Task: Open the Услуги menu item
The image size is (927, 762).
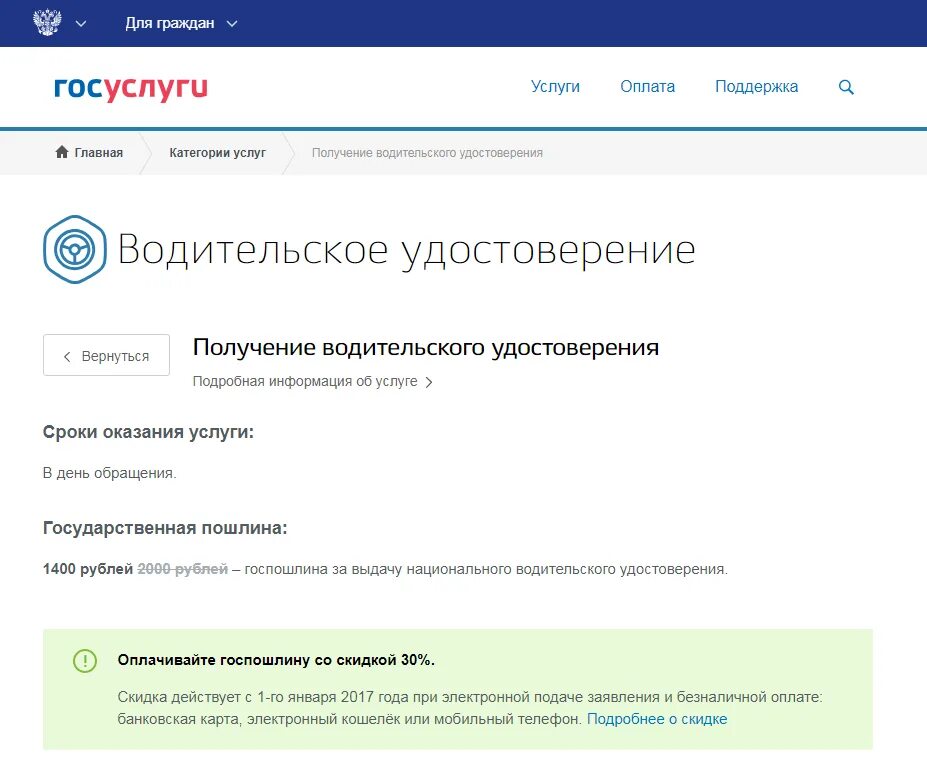Action: [x=555, y=86]
